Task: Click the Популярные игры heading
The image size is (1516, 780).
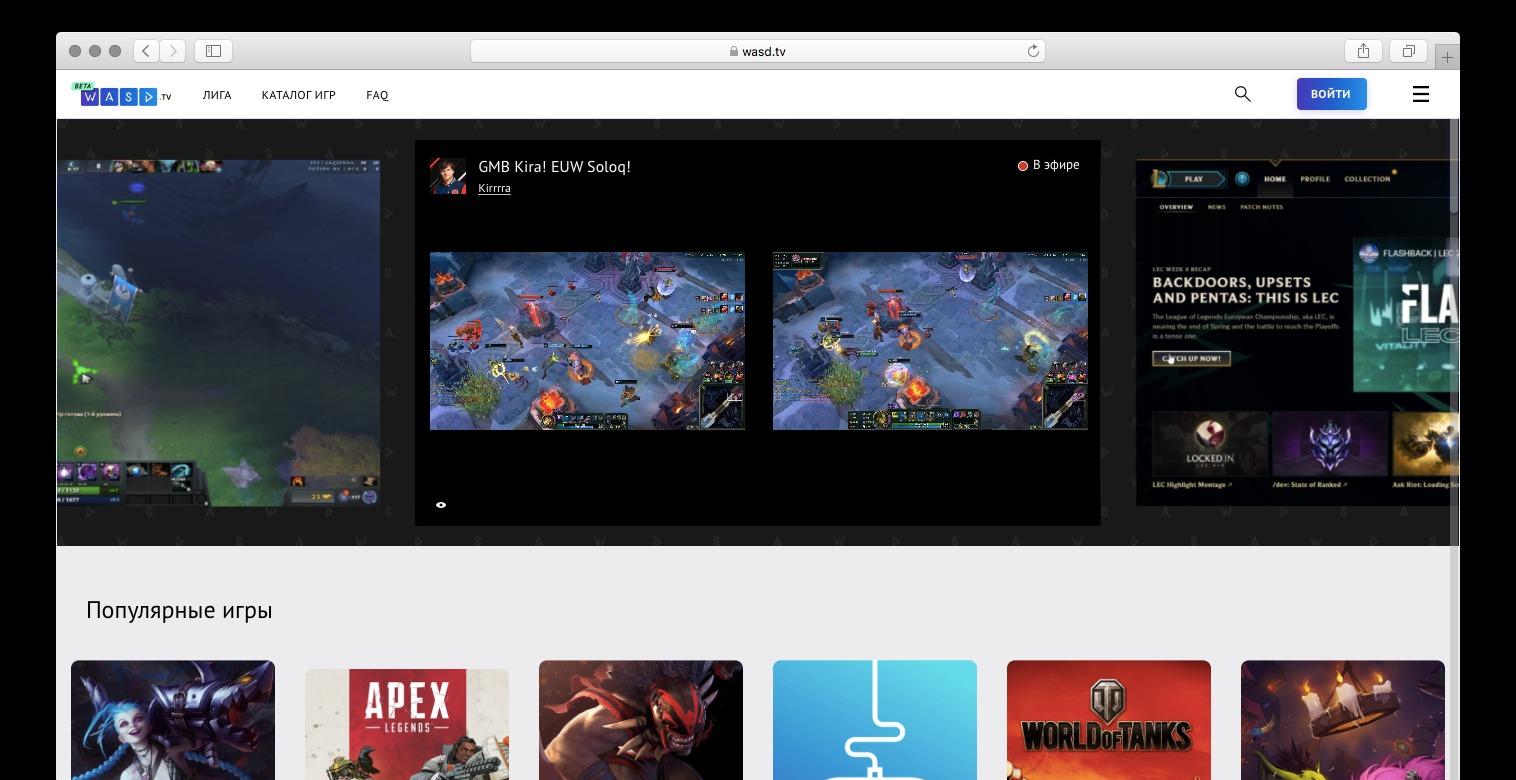Action: (179, 610)
